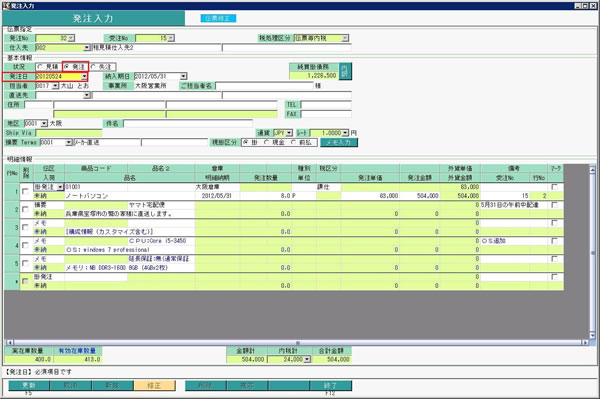Click the 有効在庫数量 label
This screenshot has width=600, height=399.
pyautogui.click(x=78, y=350)
